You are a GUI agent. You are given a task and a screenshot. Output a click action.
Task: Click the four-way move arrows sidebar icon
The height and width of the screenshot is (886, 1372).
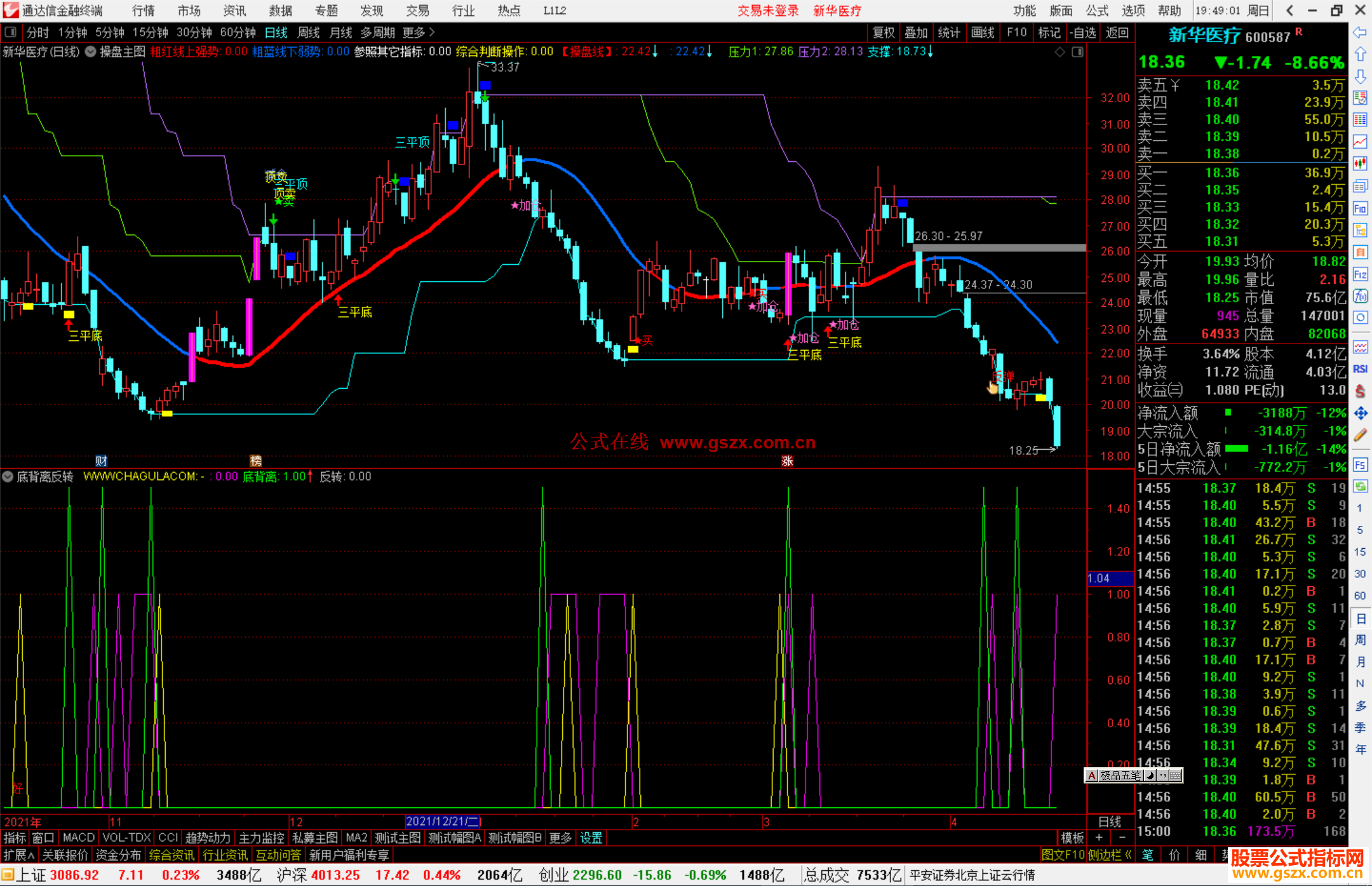click(1360, 413)
